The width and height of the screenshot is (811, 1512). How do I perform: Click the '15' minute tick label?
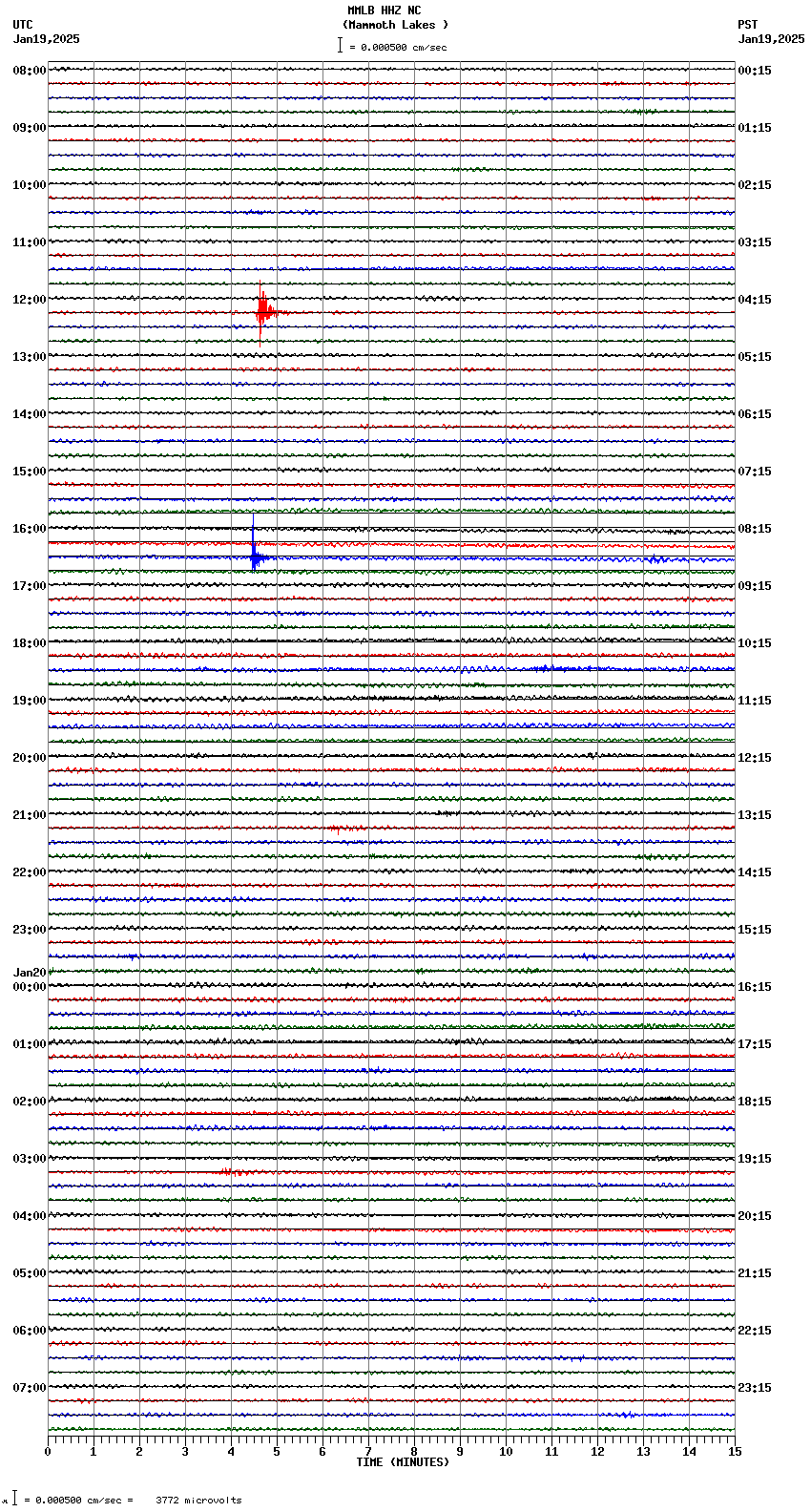click(735, 1452)
